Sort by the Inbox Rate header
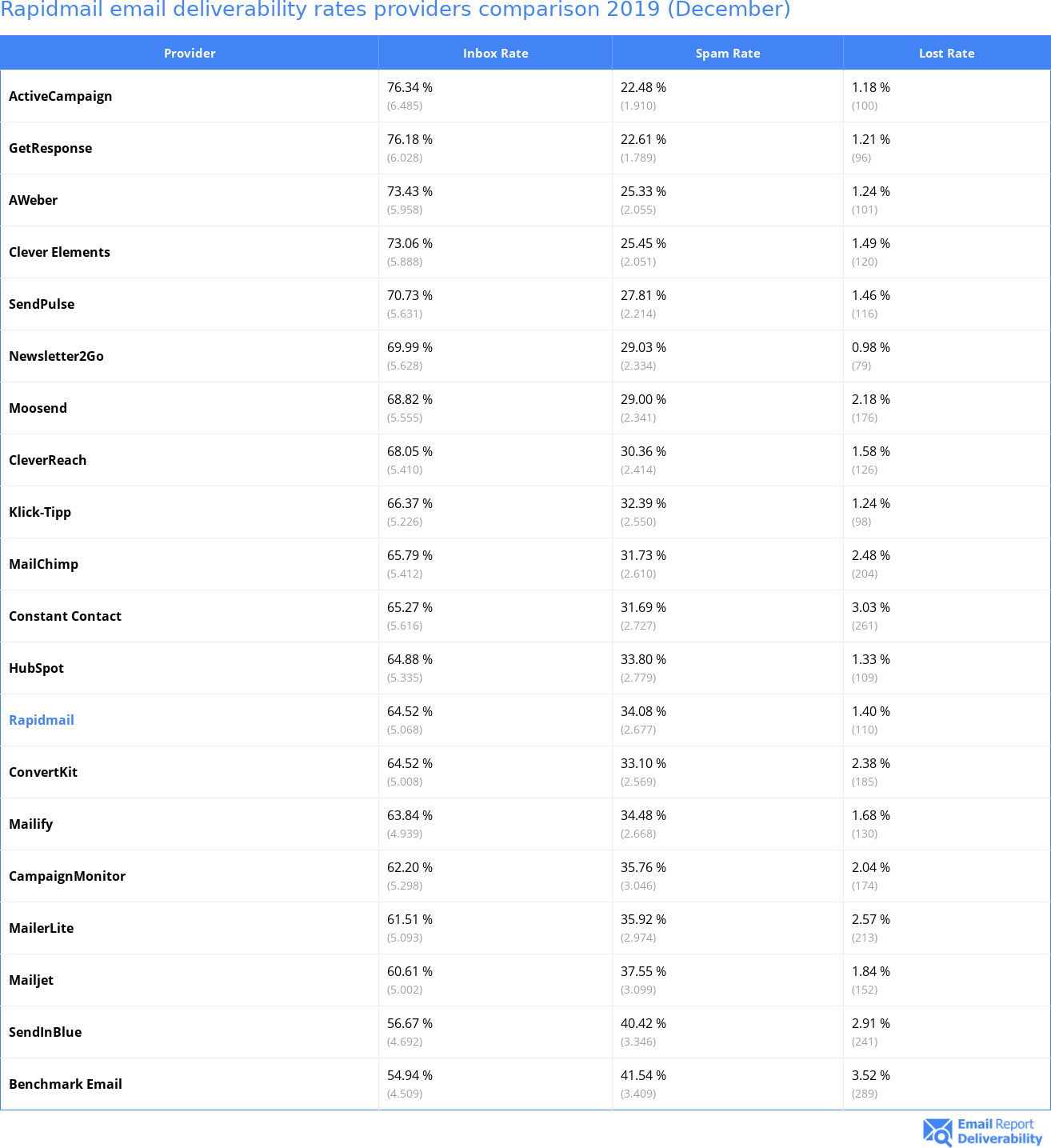The height and width of the screenshot is (1148, 1051). pos(495,54)
